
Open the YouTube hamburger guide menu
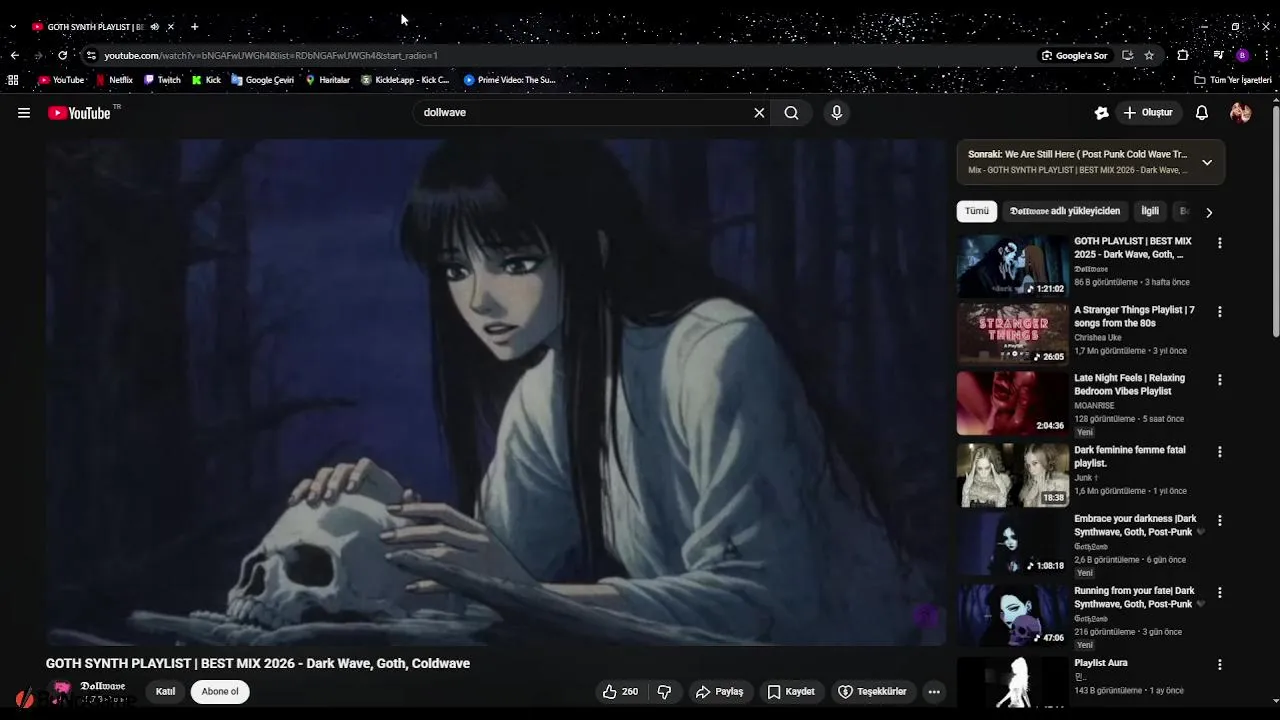point(24,113)
